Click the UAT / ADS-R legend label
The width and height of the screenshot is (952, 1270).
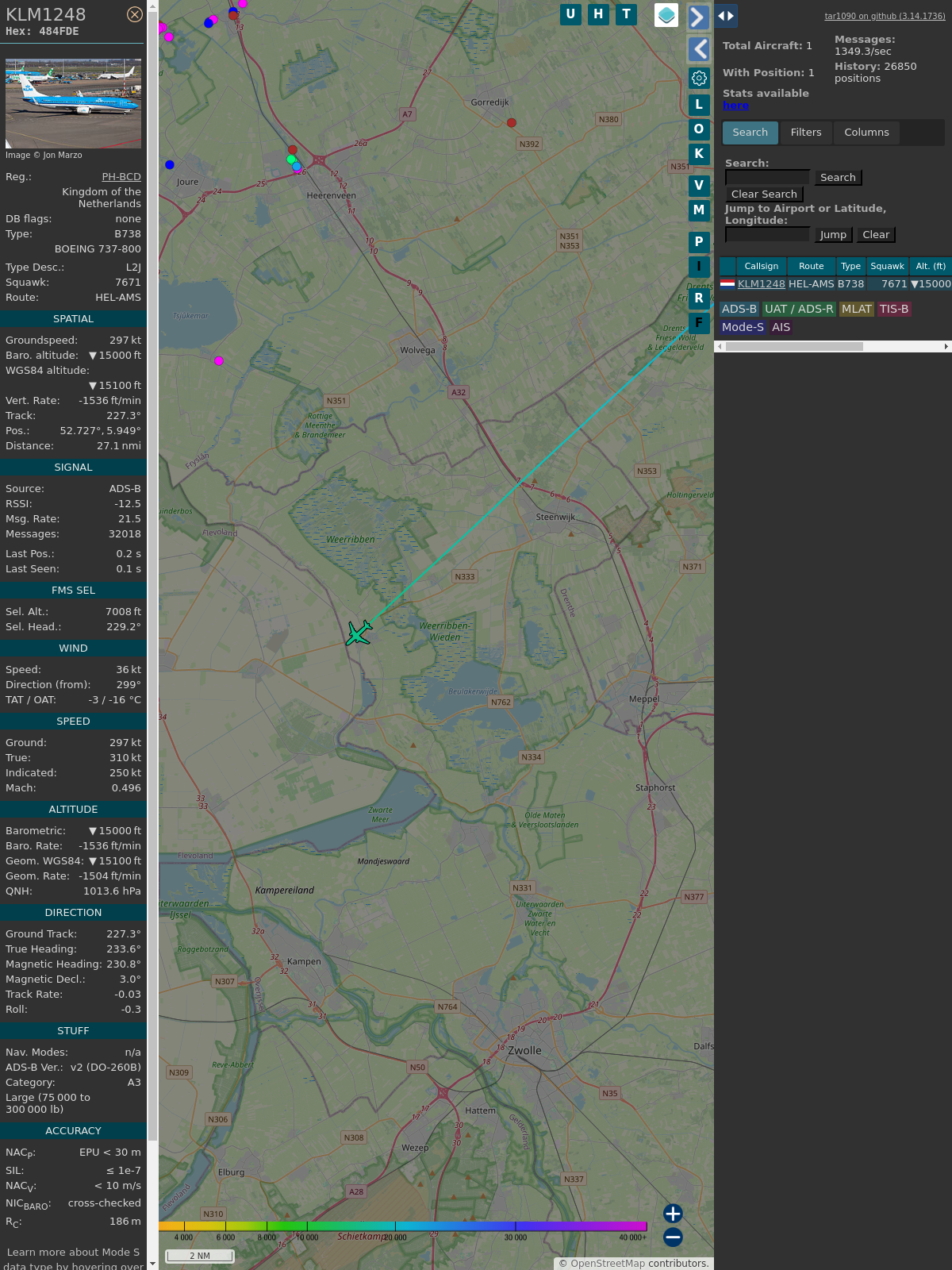point(799,310)
